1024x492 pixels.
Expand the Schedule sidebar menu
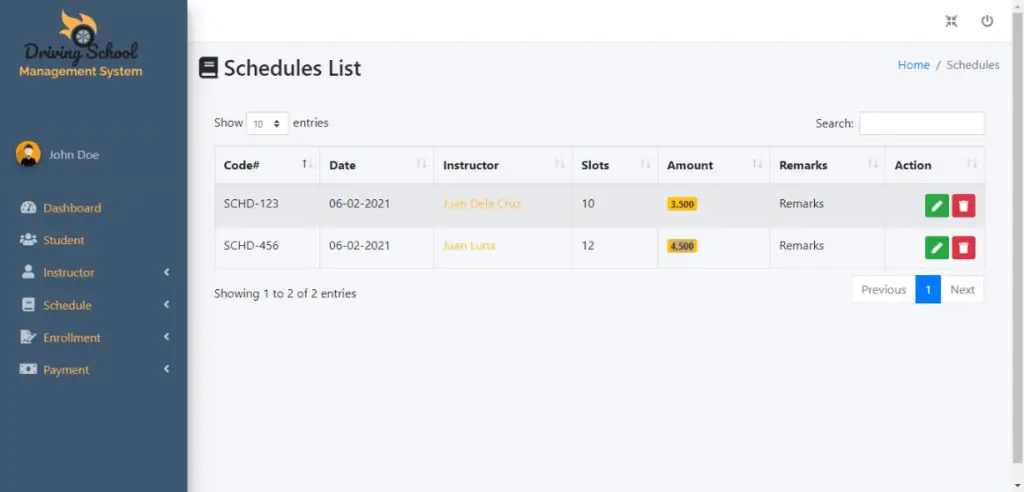pos(94,305)
